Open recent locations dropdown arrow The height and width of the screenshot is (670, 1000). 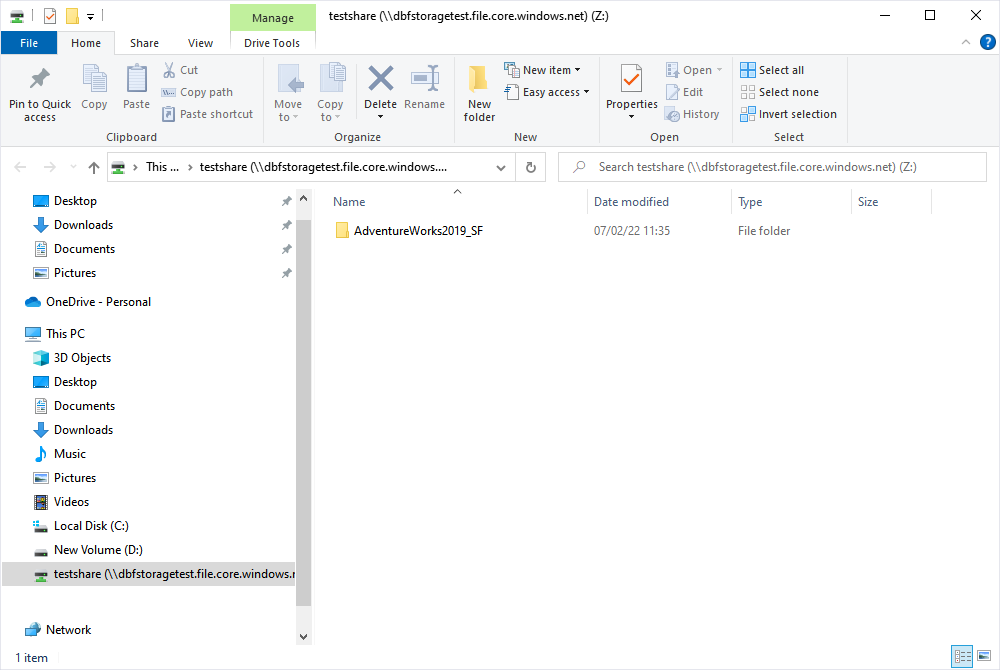tap(73, 168)
